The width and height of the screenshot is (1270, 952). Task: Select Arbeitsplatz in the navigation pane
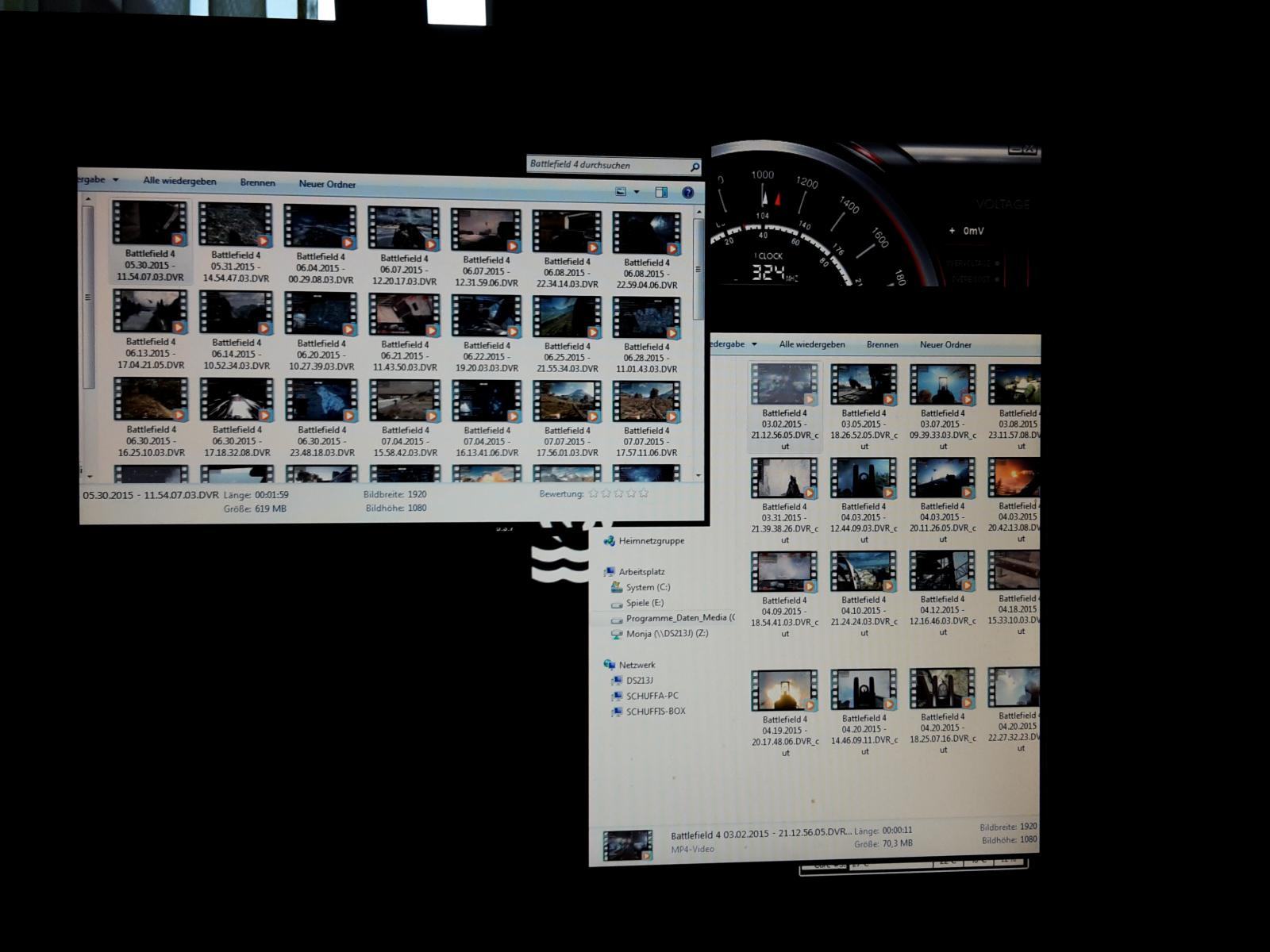pyautogui.click(x=641, y=572)
